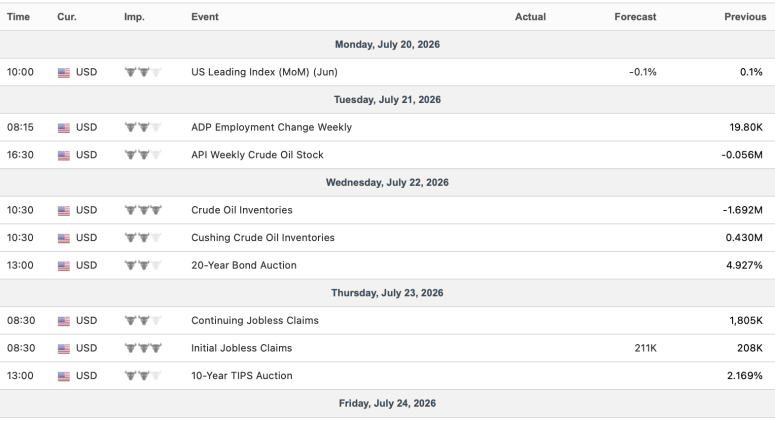Viewport: 775px width, 421px height.
Task: Click importance bull icons for Crude Oil Inventories
Action: [x=143, y=210]
